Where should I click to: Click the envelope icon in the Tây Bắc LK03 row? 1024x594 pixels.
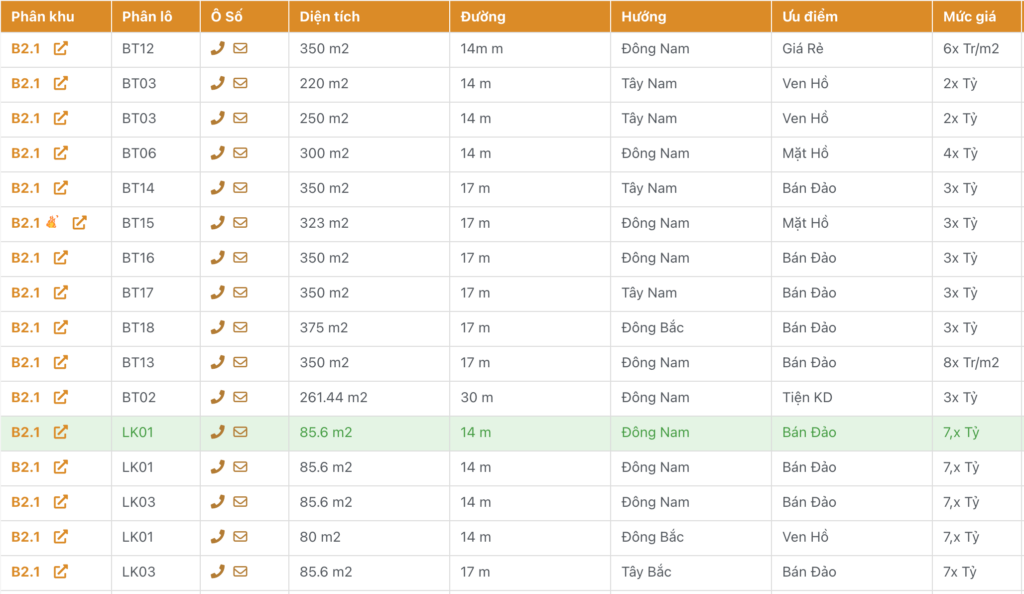tap(240, 572)
